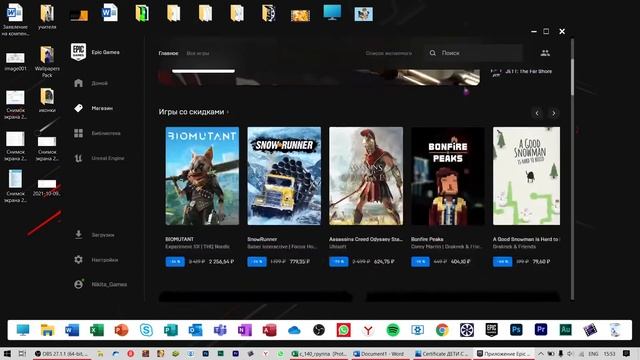Open the Bonfire Peaks game cover
This screenshot has width=640, height=360.
pos(448,176)
